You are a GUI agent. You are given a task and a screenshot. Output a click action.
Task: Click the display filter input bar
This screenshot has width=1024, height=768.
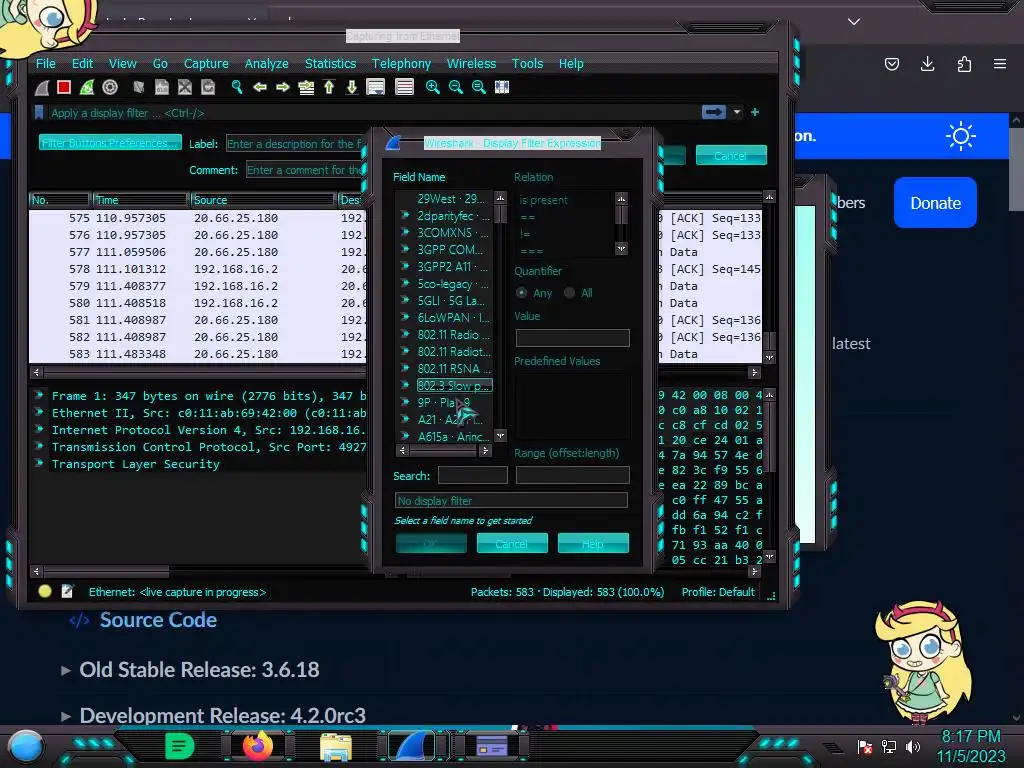click(x=372, y=113)
